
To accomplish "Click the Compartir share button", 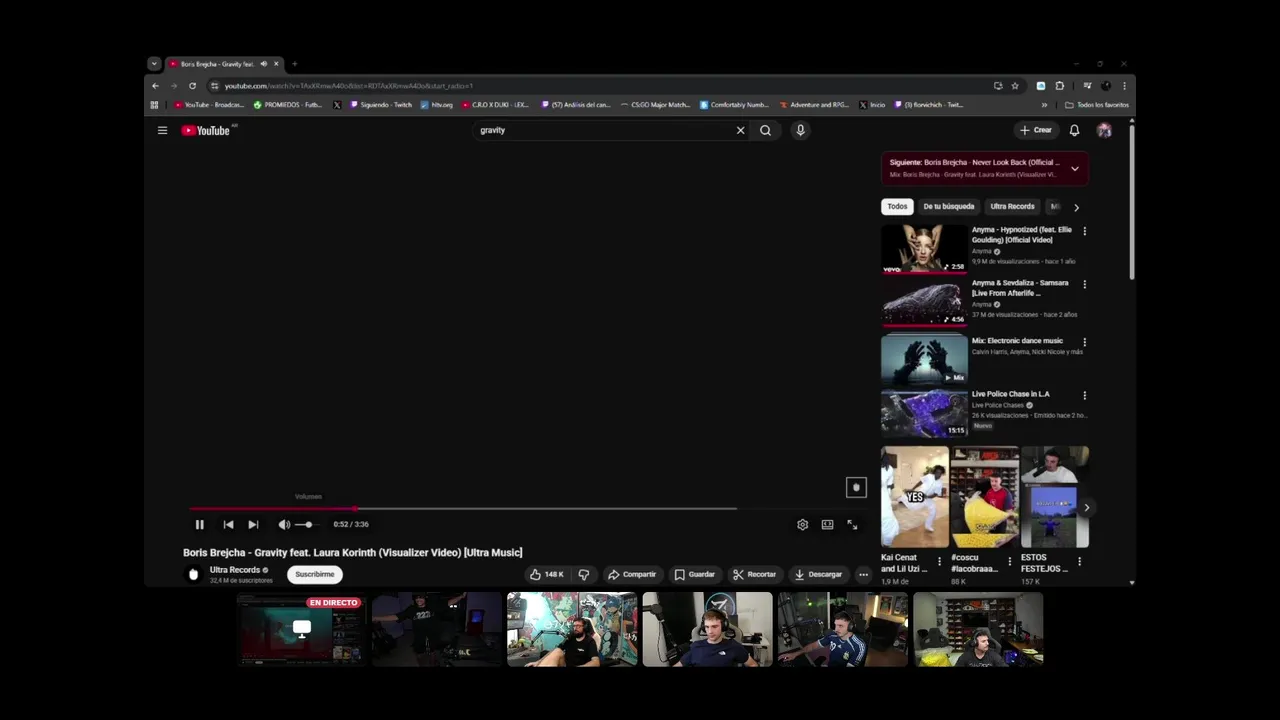I will click(632, 574).
